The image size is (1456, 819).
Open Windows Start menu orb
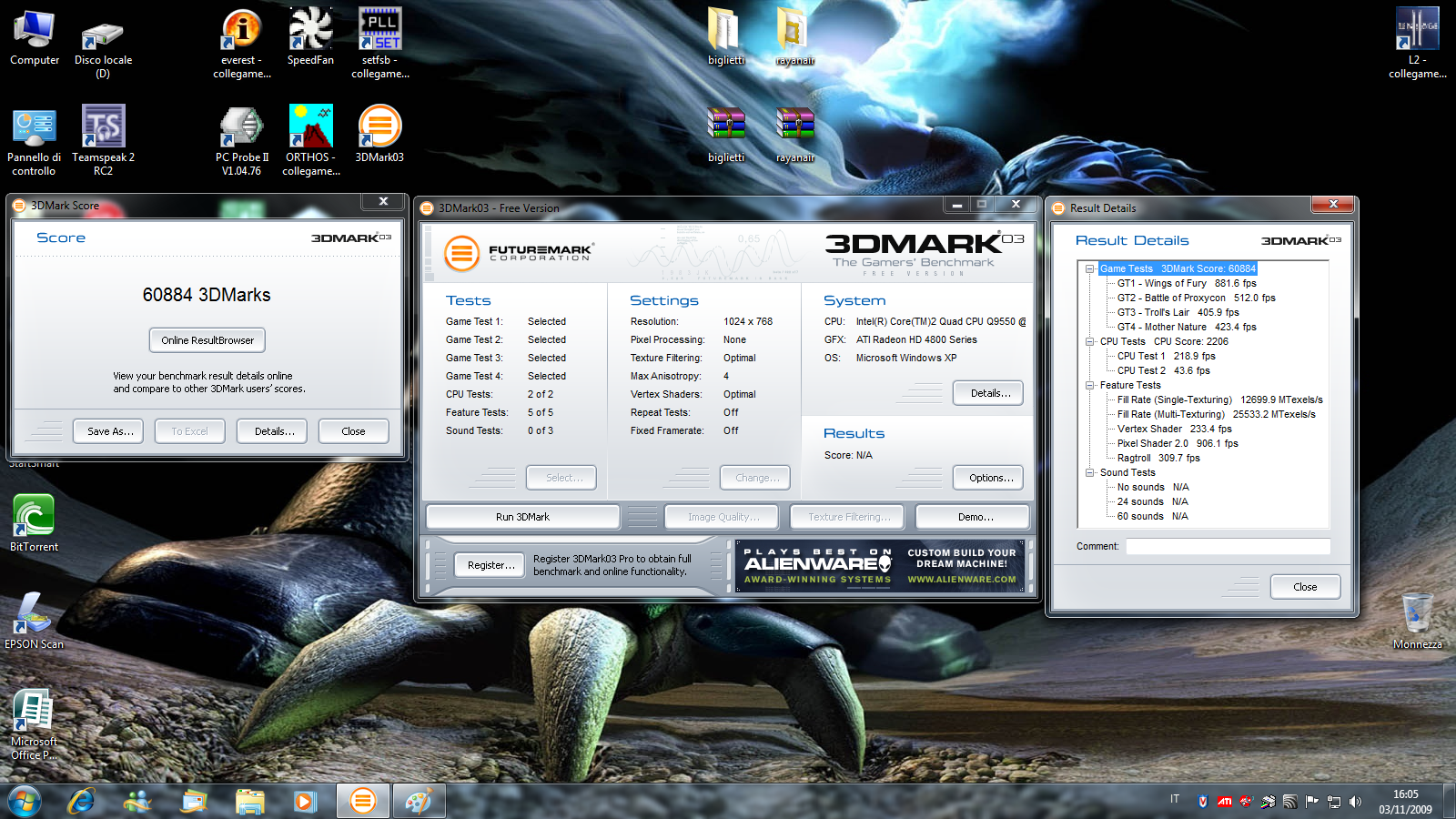click(25, 801)
